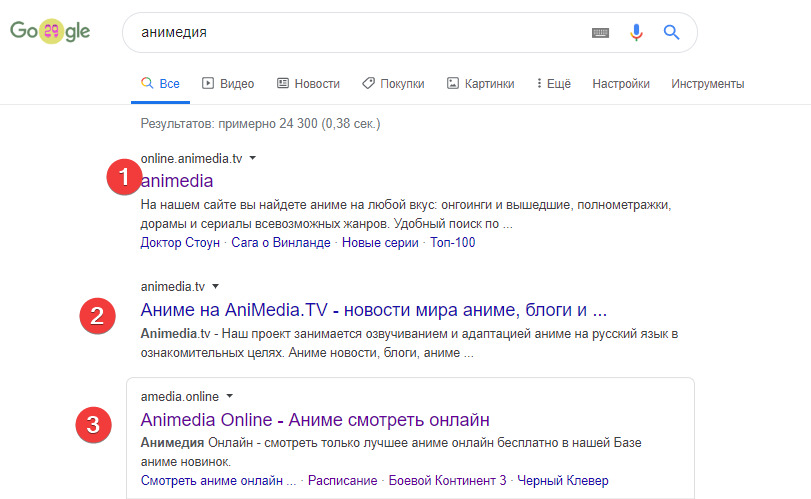The width and height of the screenshot is (811, 499).
Task: Click red marker number 3
Action: [x=93, y=424]
